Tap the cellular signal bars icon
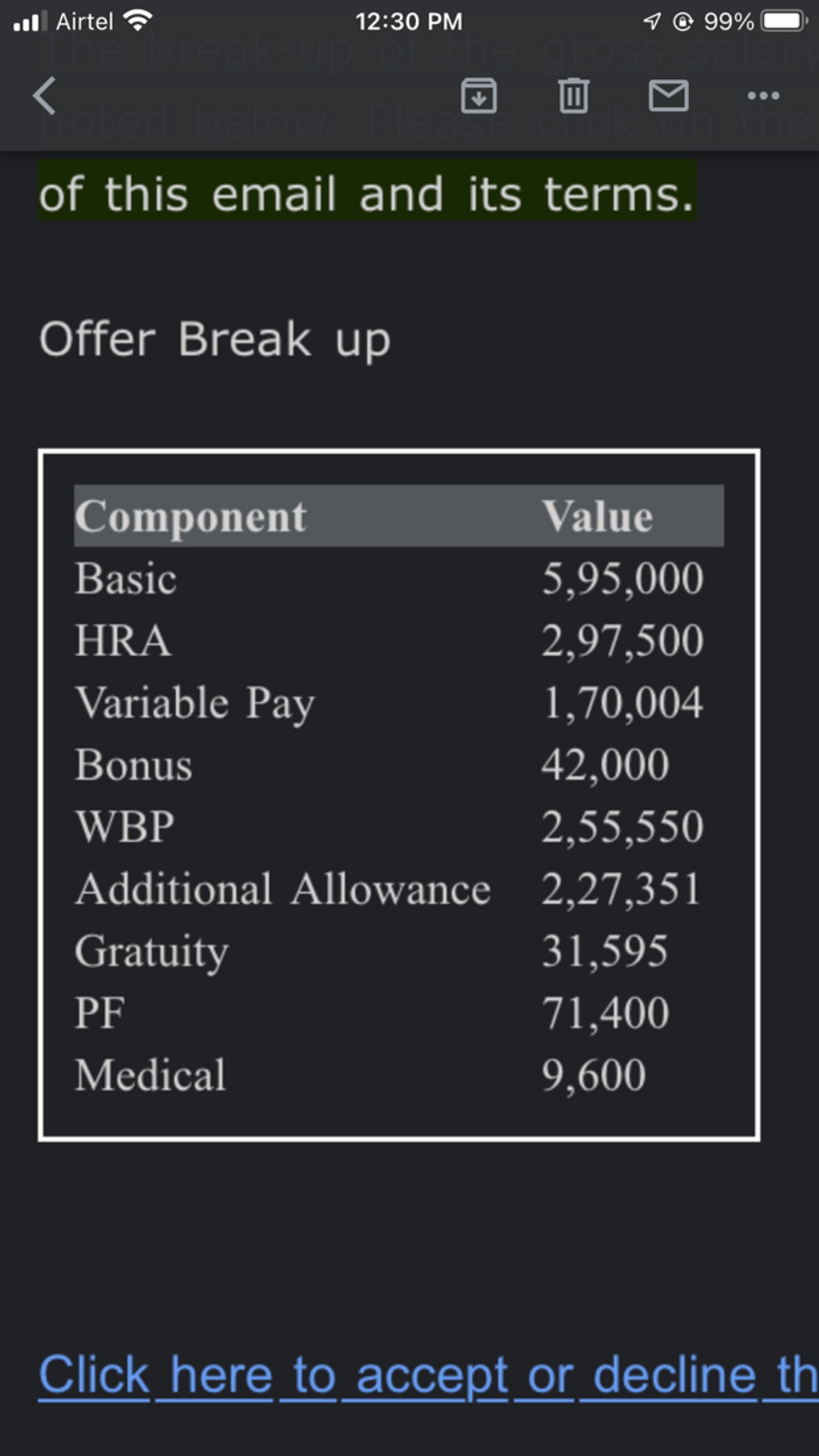This screenshot has height=1456, width=819. point(29,21)
